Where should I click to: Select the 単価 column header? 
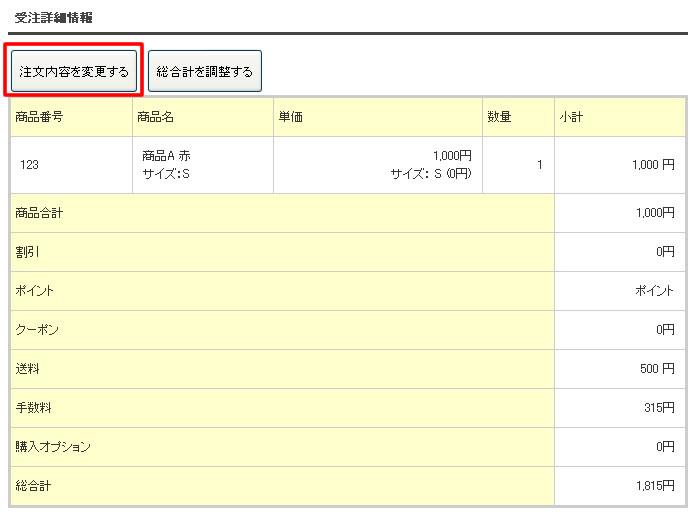(x=290, y=117)
